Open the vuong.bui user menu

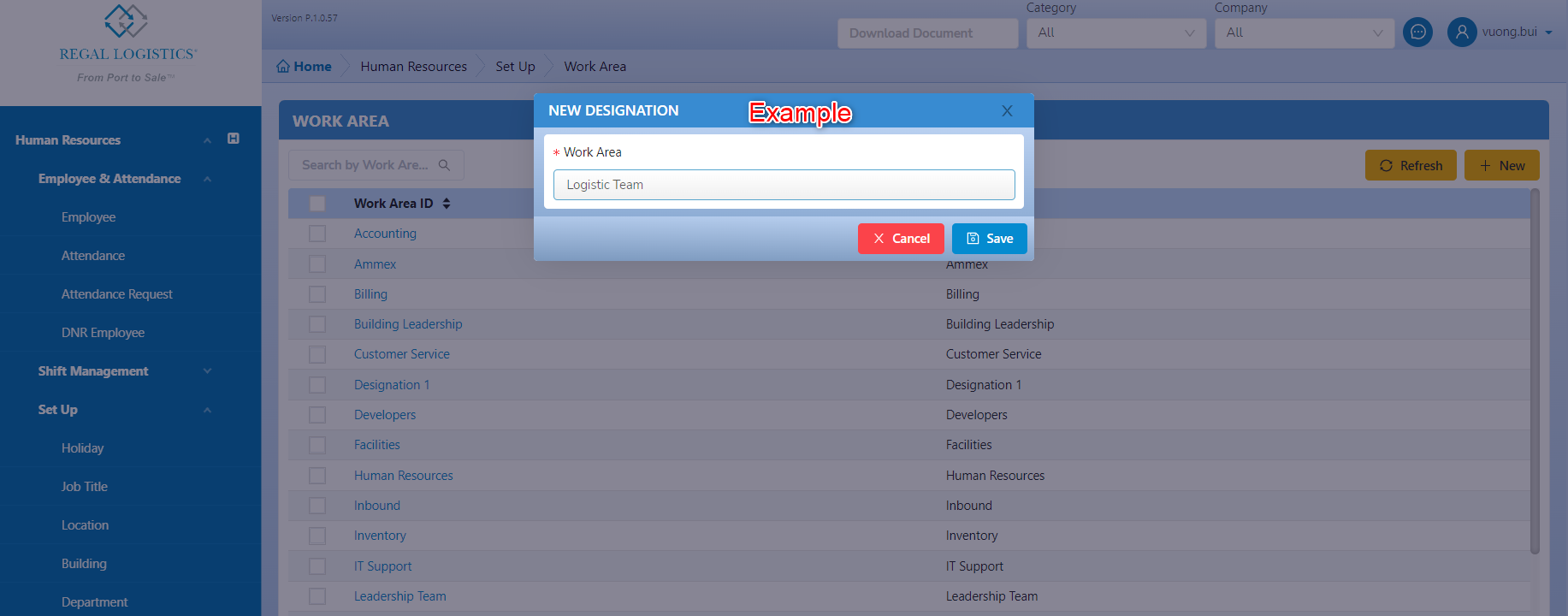click(1518, 33)
